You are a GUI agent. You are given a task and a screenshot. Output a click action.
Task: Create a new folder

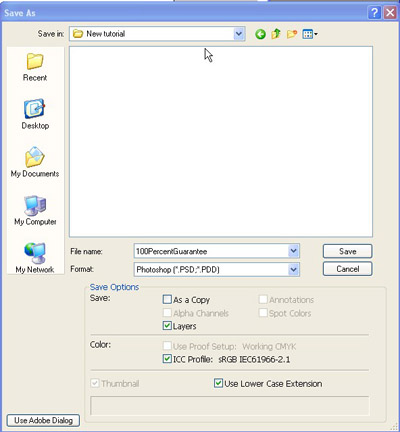[x=292, y=34]
